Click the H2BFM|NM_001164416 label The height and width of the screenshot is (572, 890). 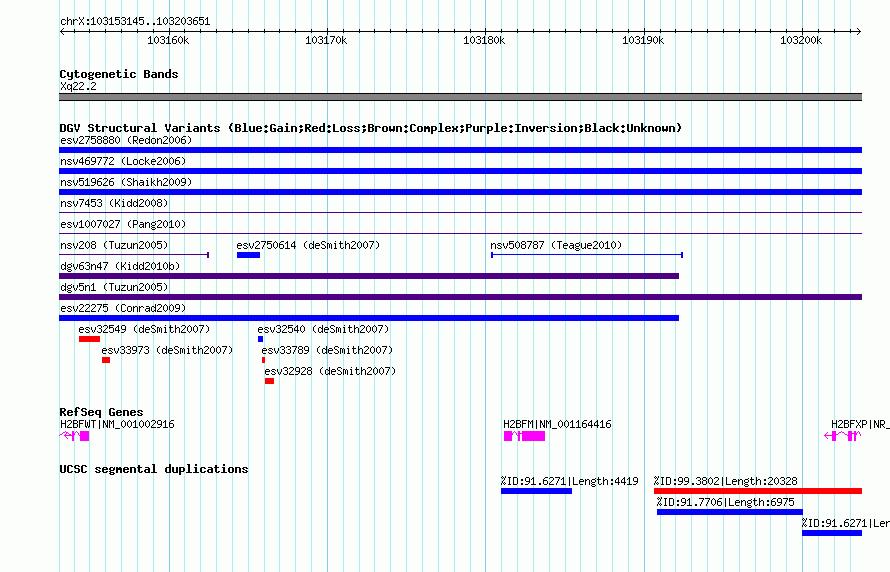[x=557, y=424]
